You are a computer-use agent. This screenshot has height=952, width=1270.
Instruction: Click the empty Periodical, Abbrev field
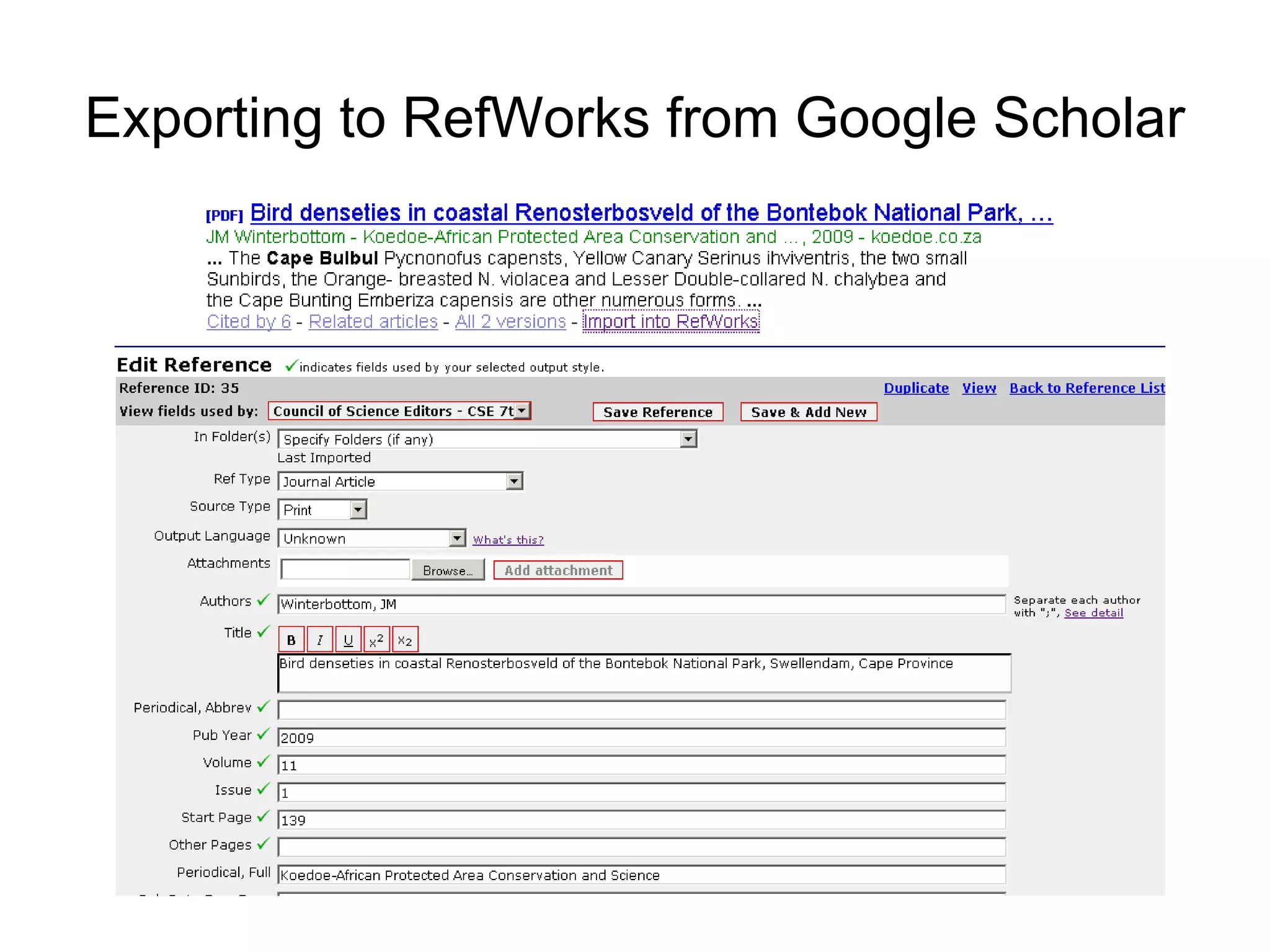click(642, 710)
